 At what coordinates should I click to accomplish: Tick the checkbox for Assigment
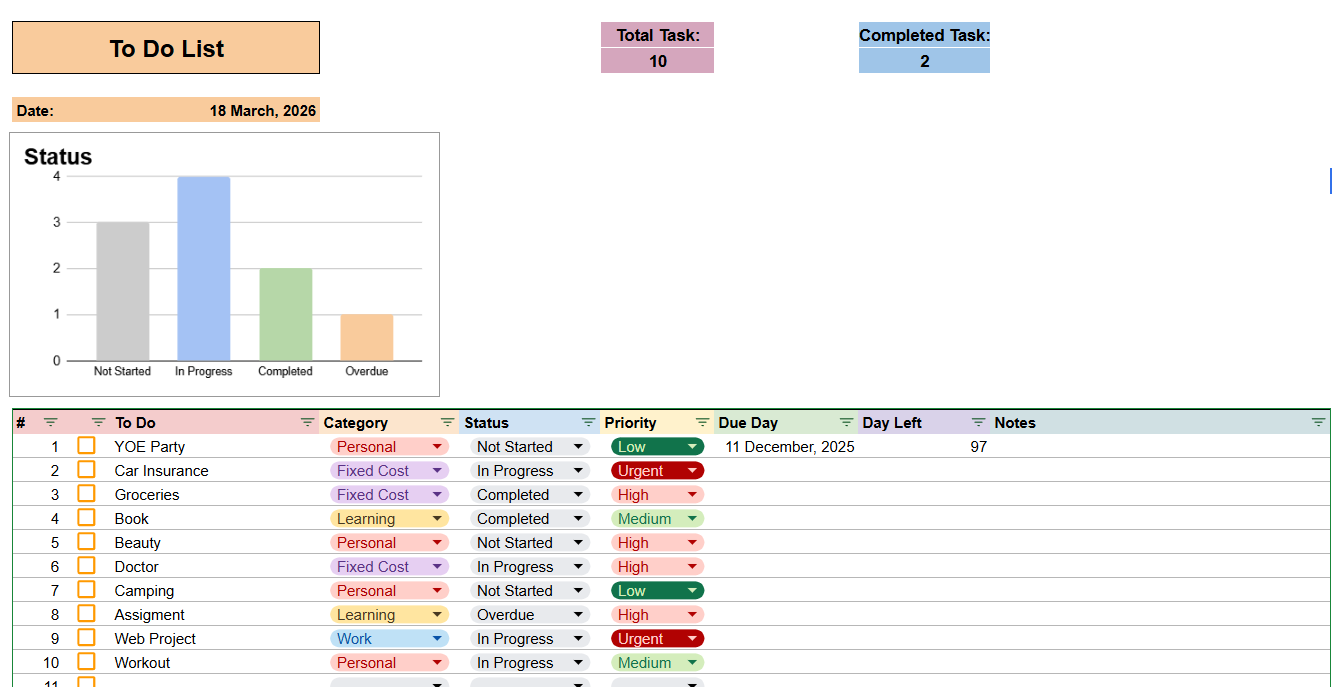tap(87, 614)
